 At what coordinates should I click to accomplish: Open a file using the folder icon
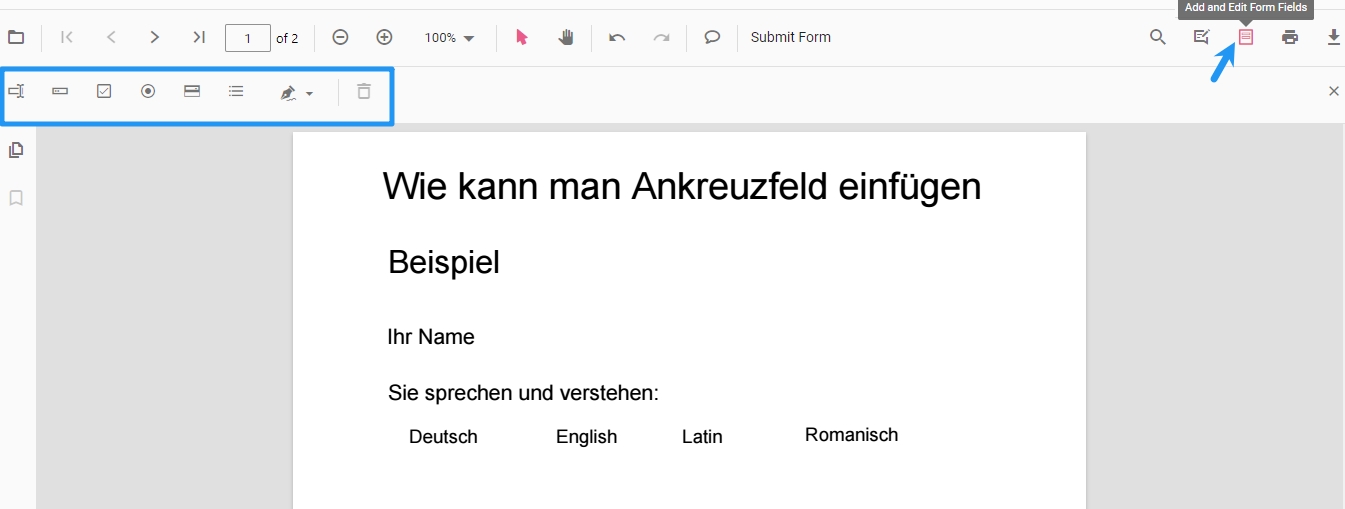(16, 38)
